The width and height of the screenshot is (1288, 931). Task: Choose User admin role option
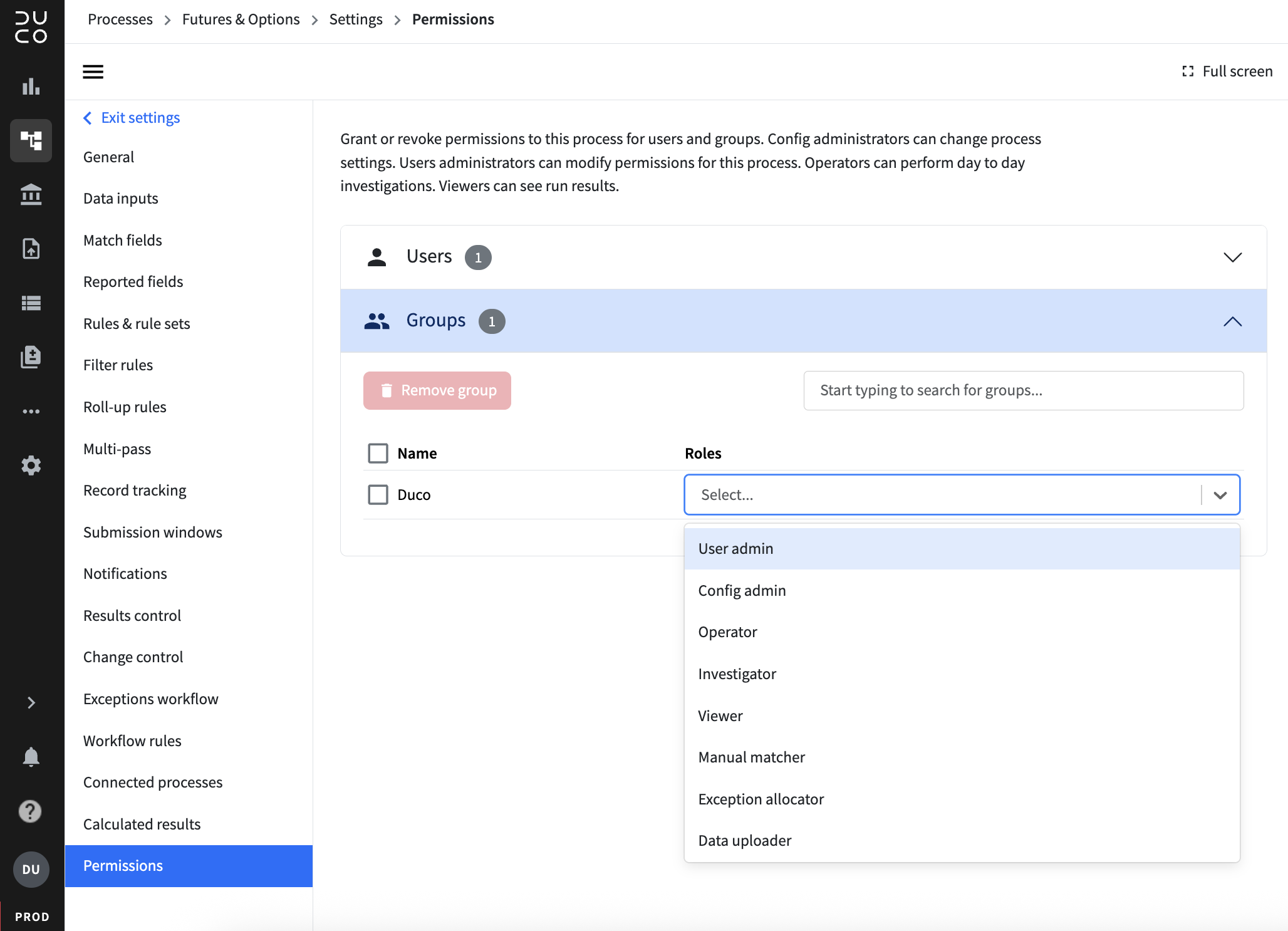pos(962,549)
